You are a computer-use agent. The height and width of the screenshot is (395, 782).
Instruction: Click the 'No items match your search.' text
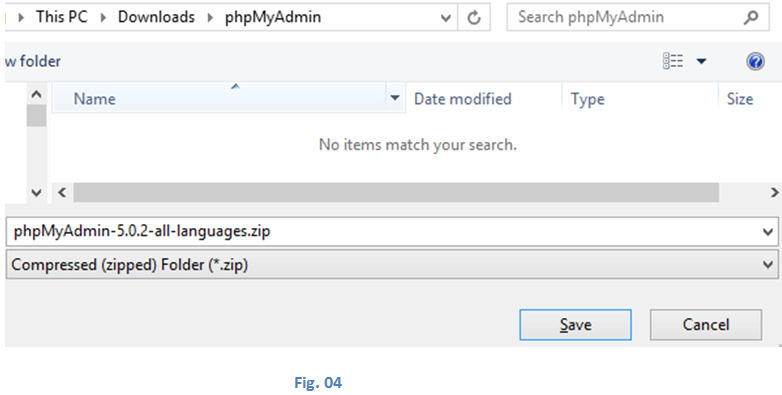click(x=418, y=145)
